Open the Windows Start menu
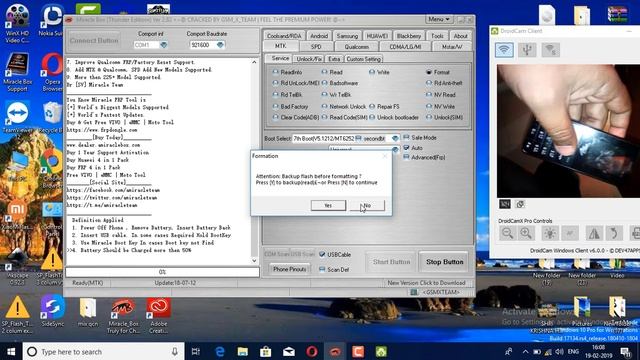The image size is (640, 360). (11, 351)
